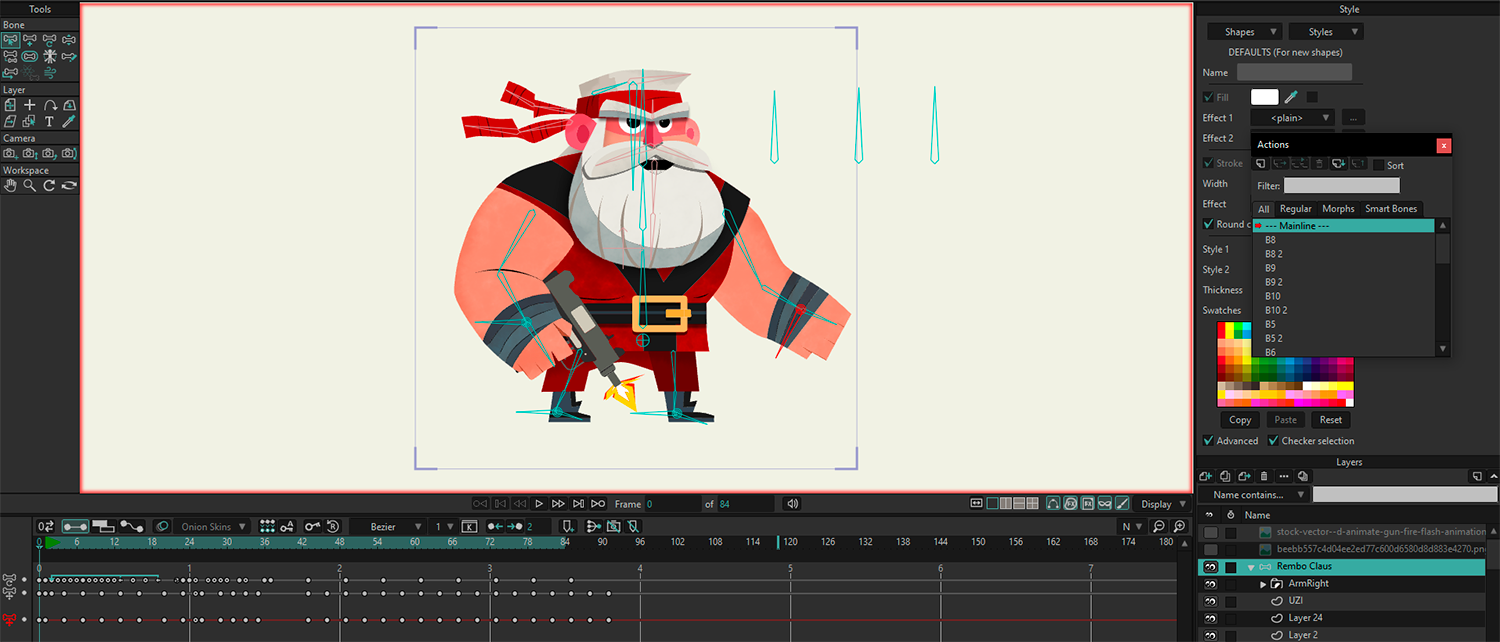This screenshot has width=1500, height=642.
Task: Choose the Pan Workspace hand tool
Action: coord(10,185)
